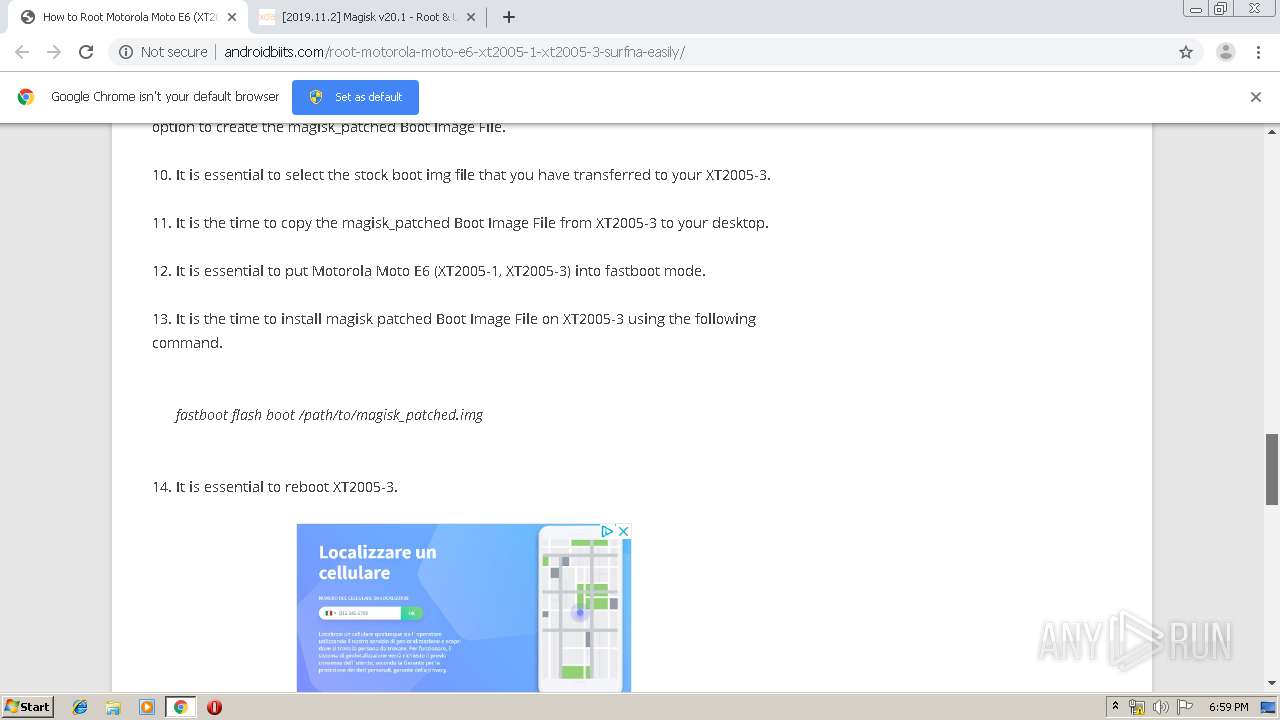The image size is (1280, 720).
Task: Open the Chrome three-dot menu
Action: coord(1259,52)
